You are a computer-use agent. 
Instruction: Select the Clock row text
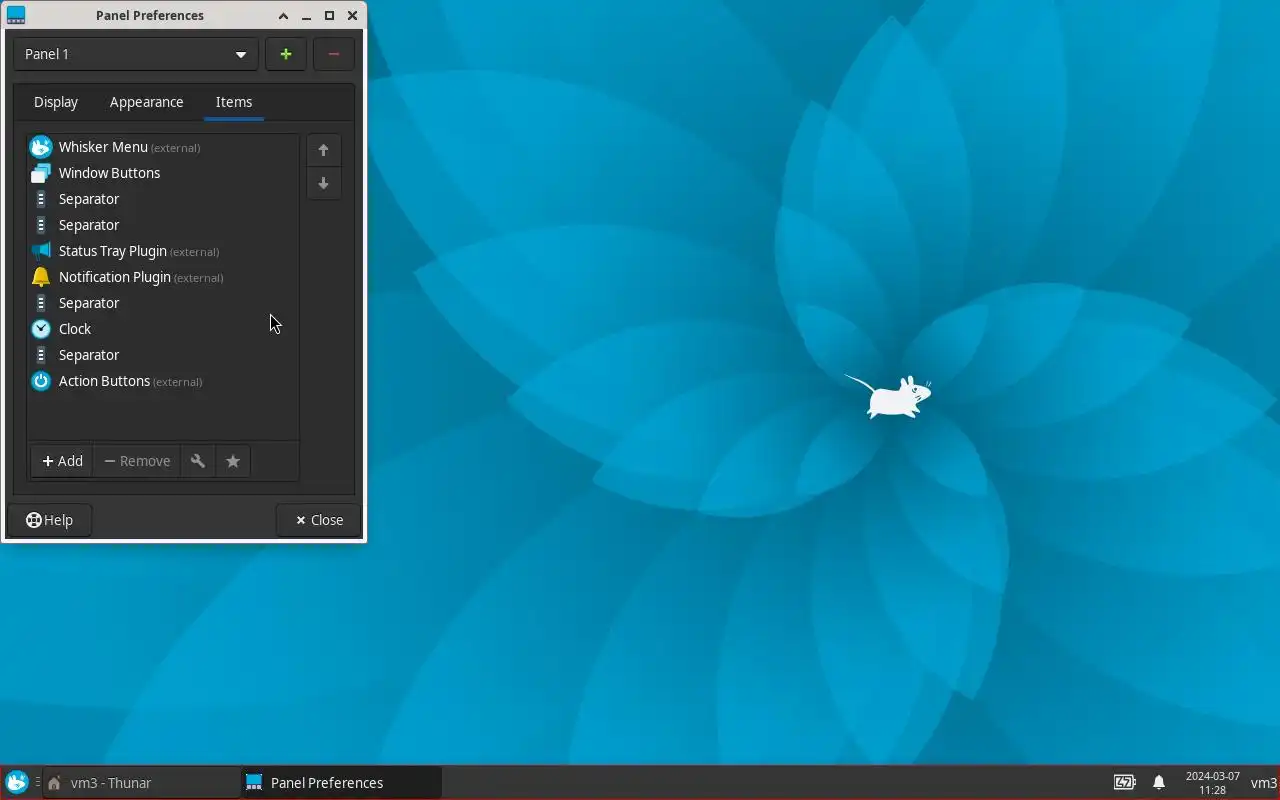75,329
